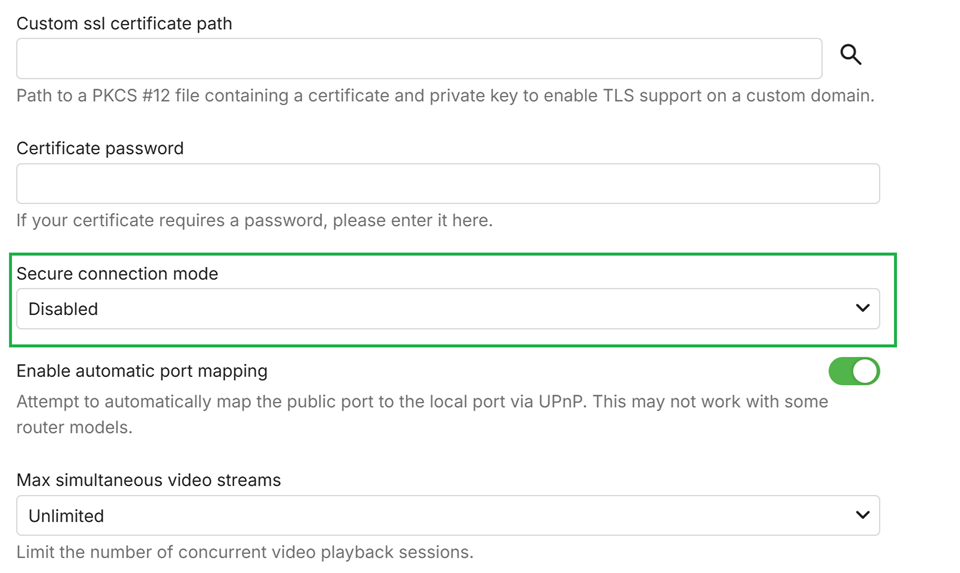Click the Custom ssl certificate path field
Viewport: 960px width, 573px height.
pyautogui.click(x=419, y=59)
